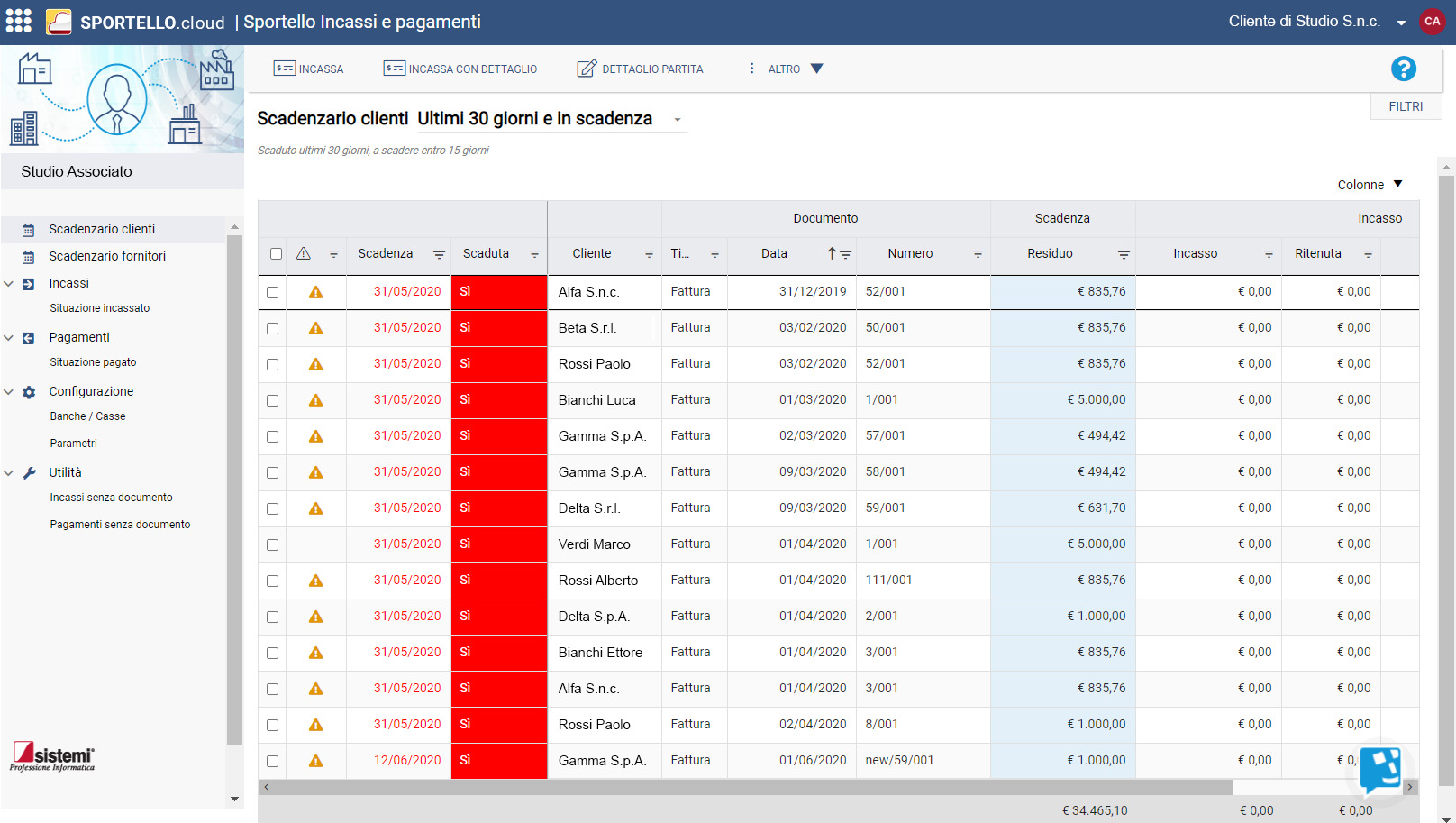Open the help question mark icon

1403,69
